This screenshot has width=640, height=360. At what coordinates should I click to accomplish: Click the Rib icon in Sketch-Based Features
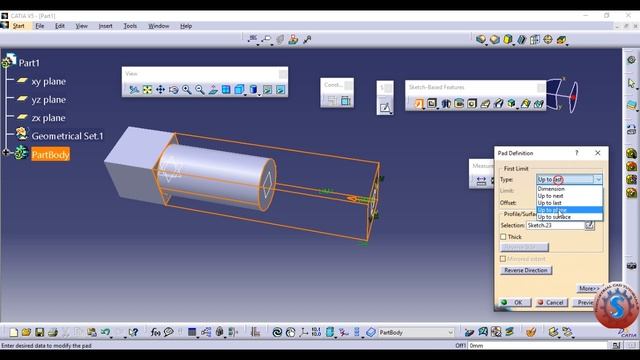click(485, 104)
